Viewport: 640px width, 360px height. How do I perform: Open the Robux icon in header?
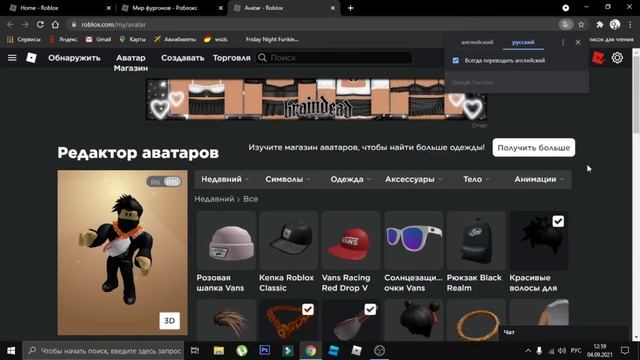[598, 58]
